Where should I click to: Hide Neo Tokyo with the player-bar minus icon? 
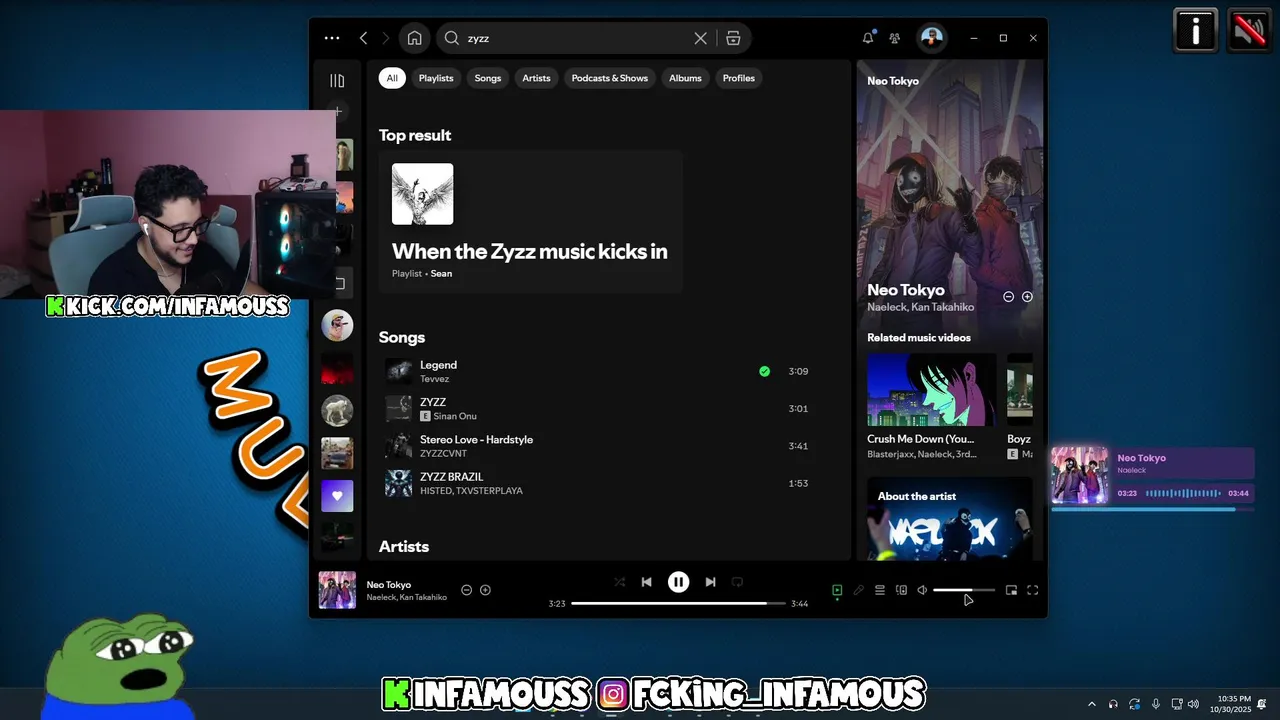coord(466,590)
